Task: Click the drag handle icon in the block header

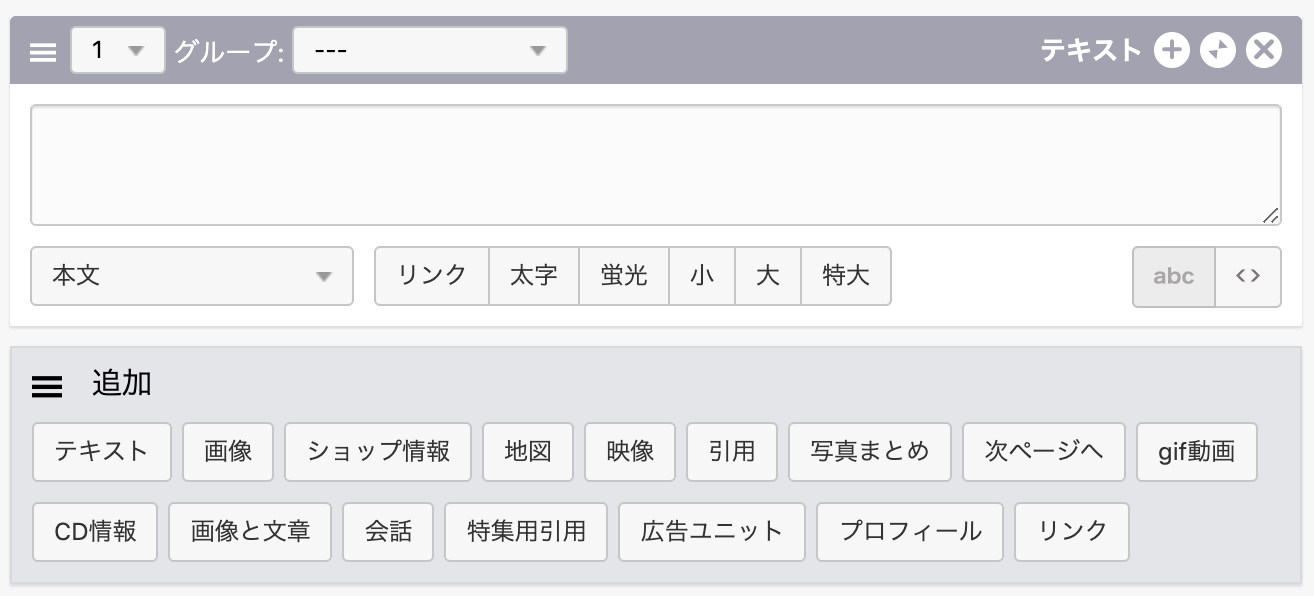Action: [x=43, y=52]
